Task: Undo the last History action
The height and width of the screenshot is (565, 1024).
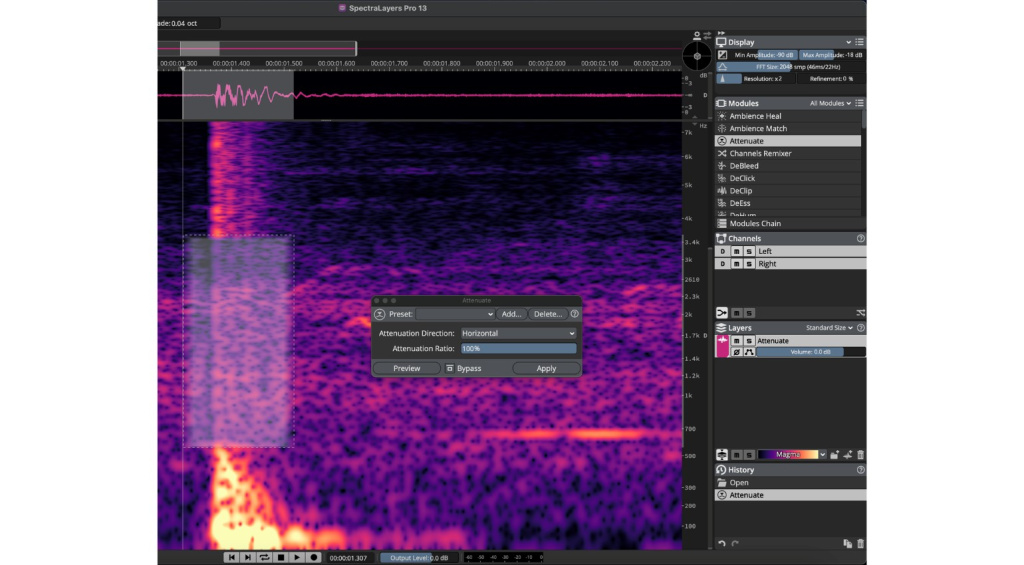Action: click(x=722, y=543)
